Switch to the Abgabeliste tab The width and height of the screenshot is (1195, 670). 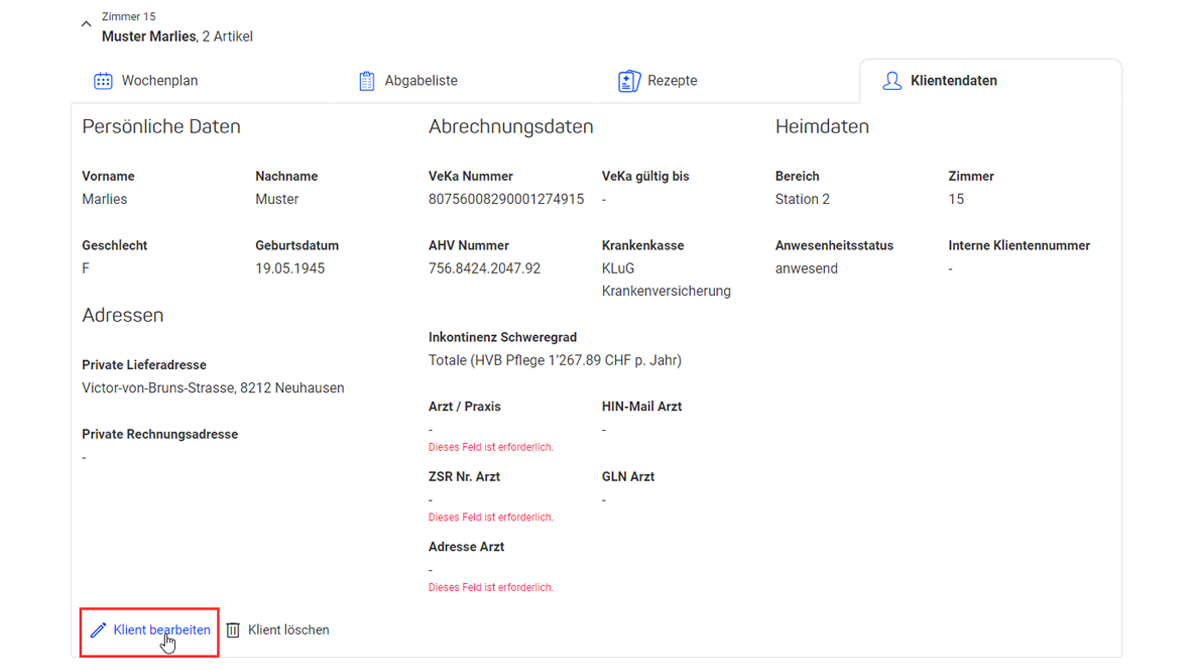(x=408, y=81)
